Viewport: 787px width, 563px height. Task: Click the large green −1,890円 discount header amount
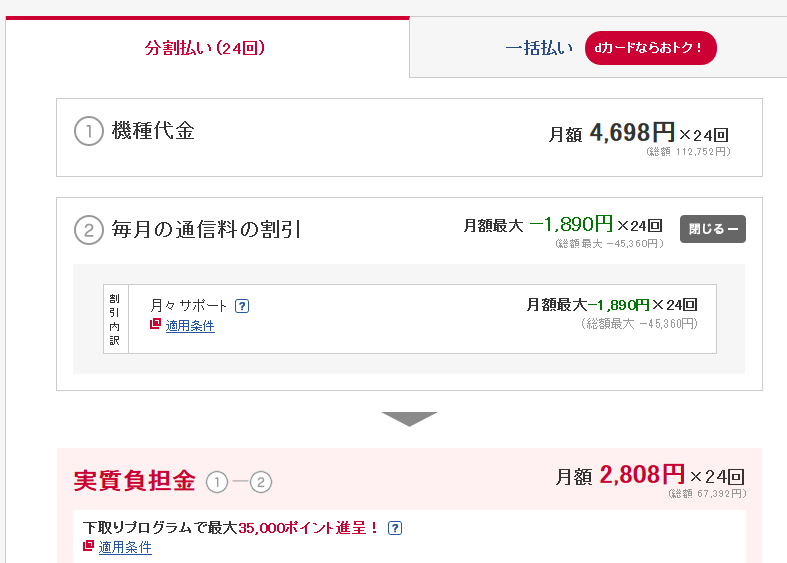tap(571, 224)
